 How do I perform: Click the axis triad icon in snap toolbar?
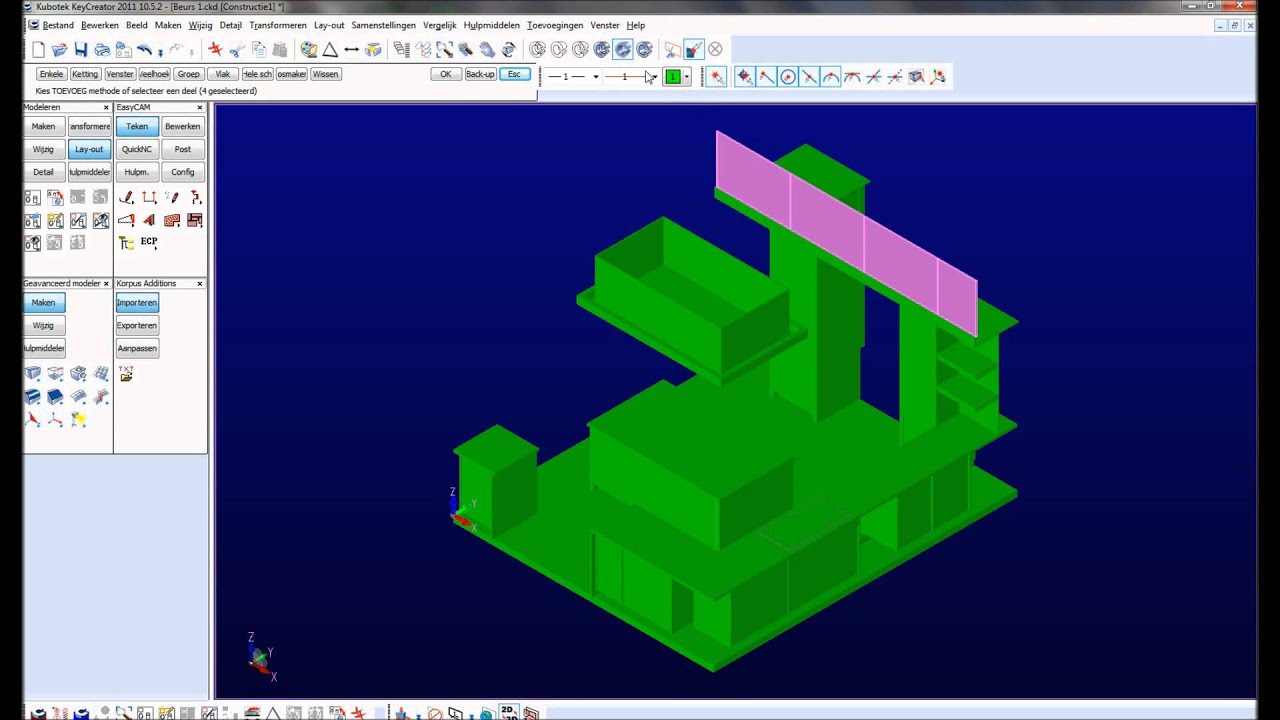click(938, 77)
